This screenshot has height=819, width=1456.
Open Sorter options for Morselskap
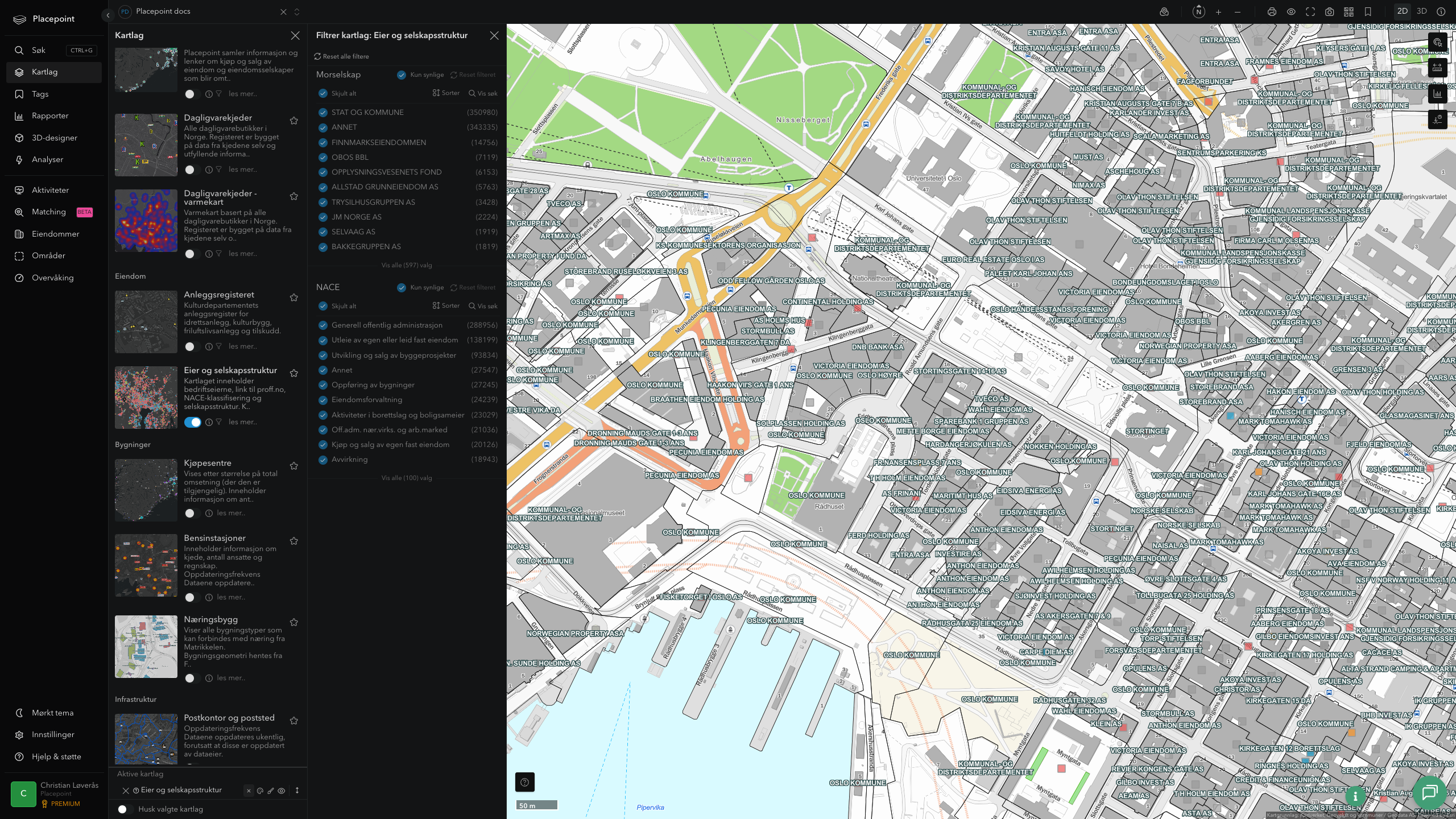pyautogui.click(x=446, y=93)
